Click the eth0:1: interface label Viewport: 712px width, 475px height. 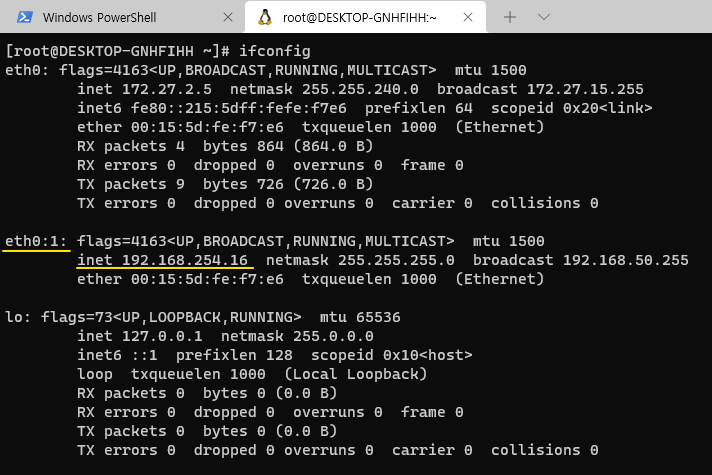click(x=36, y=241)
